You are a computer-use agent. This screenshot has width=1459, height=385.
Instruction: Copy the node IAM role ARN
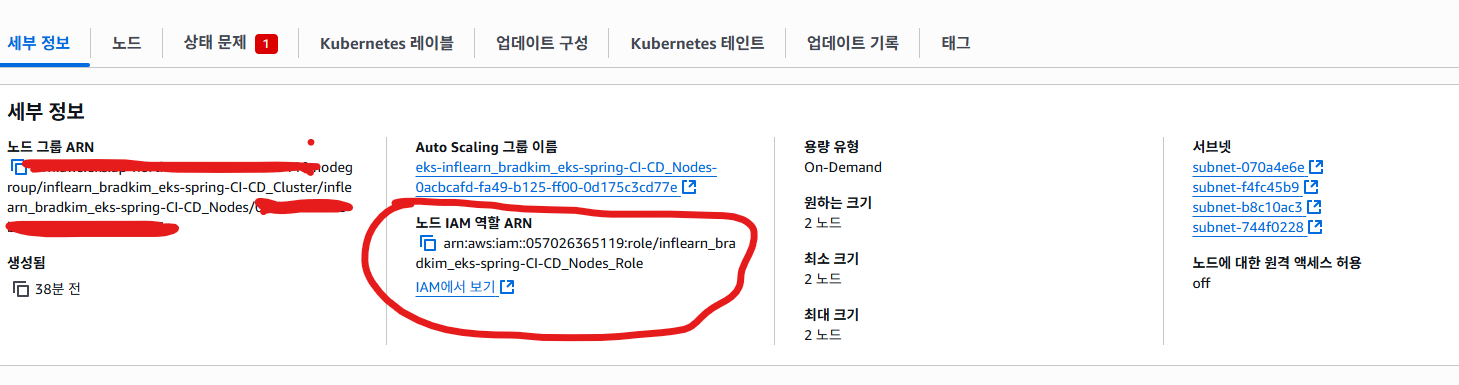coord(428,243)
